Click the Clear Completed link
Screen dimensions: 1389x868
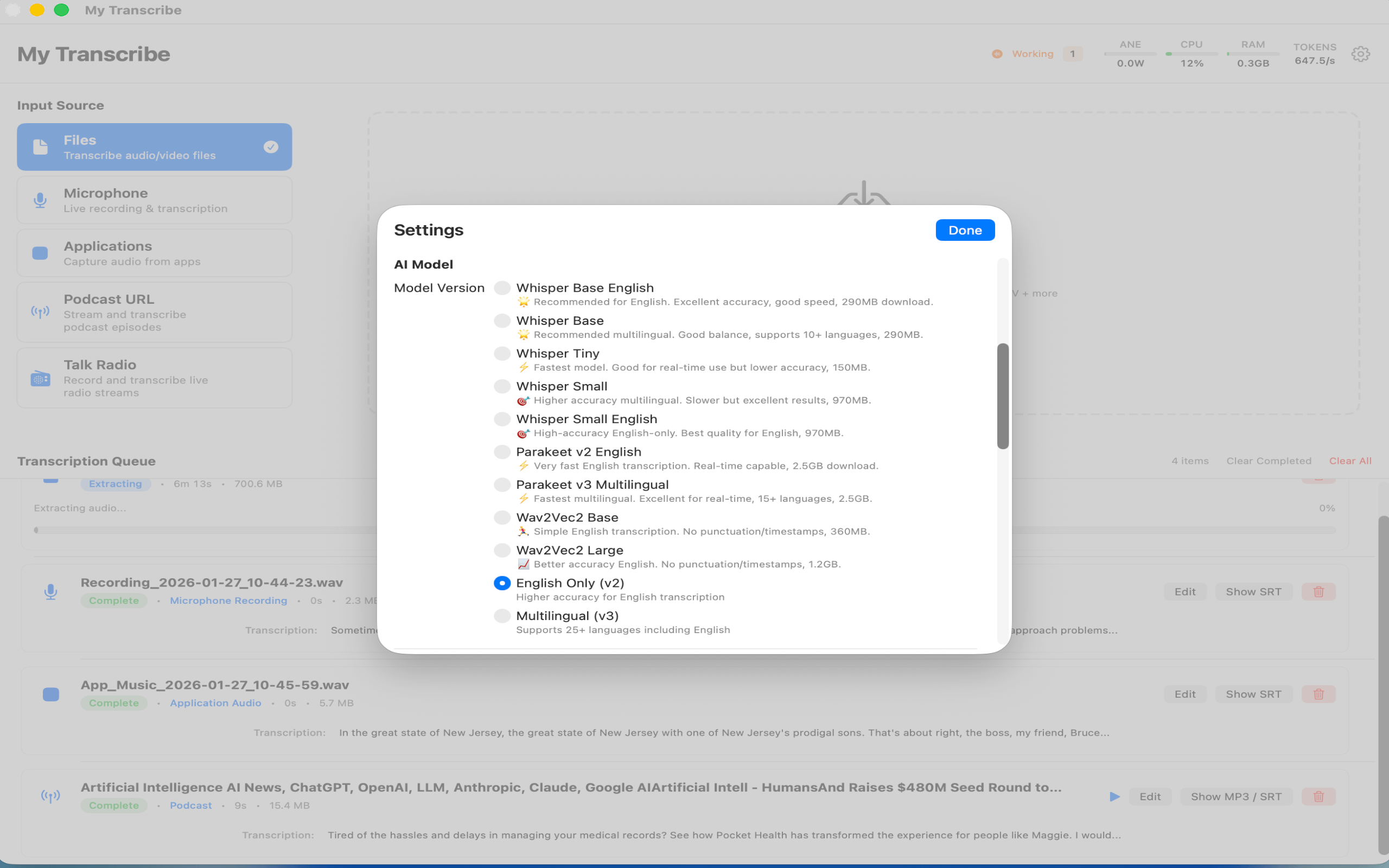pyautogui.click(x=1268, y=461)
